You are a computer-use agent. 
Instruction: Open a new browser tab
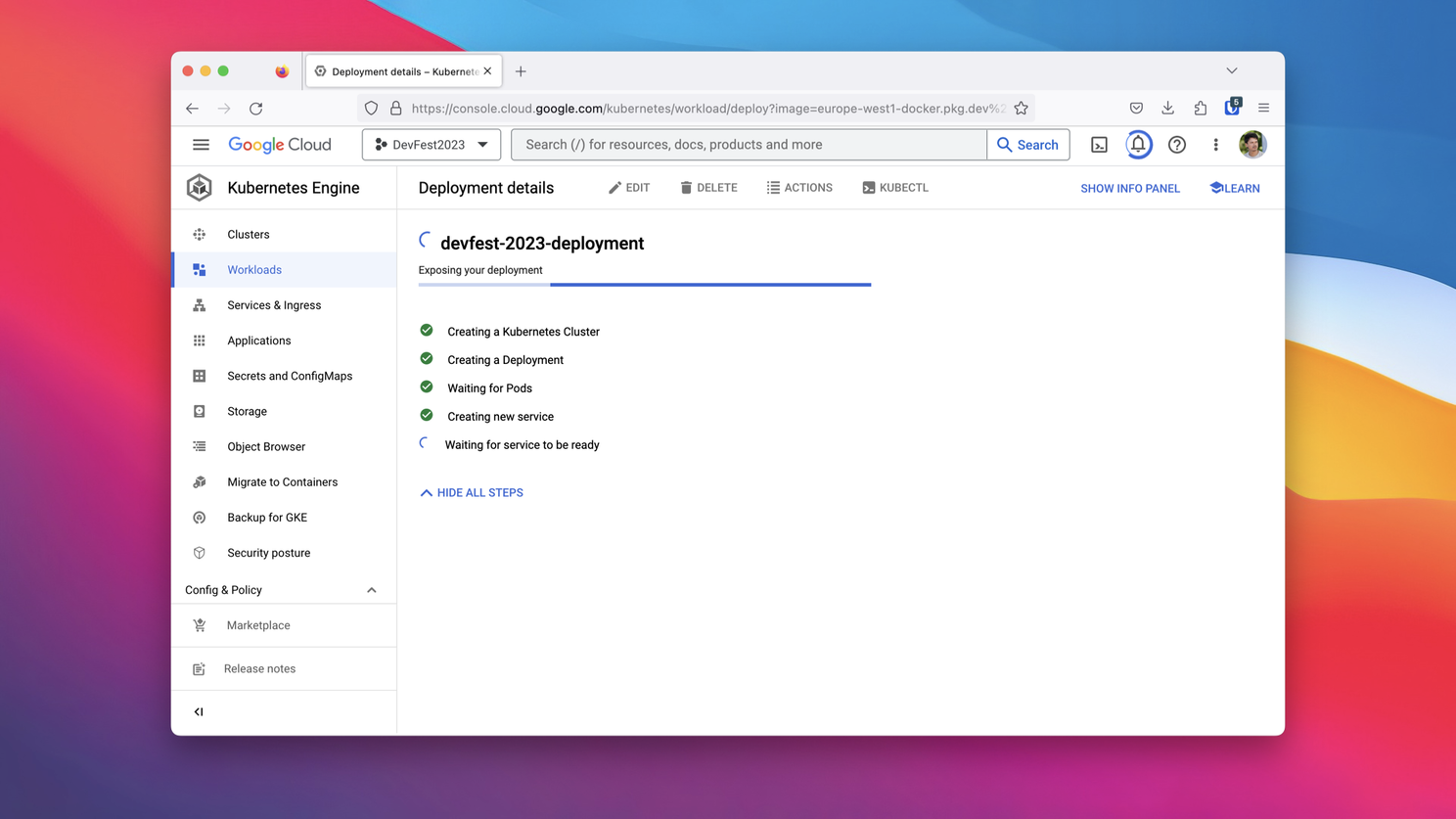(521, 71)
